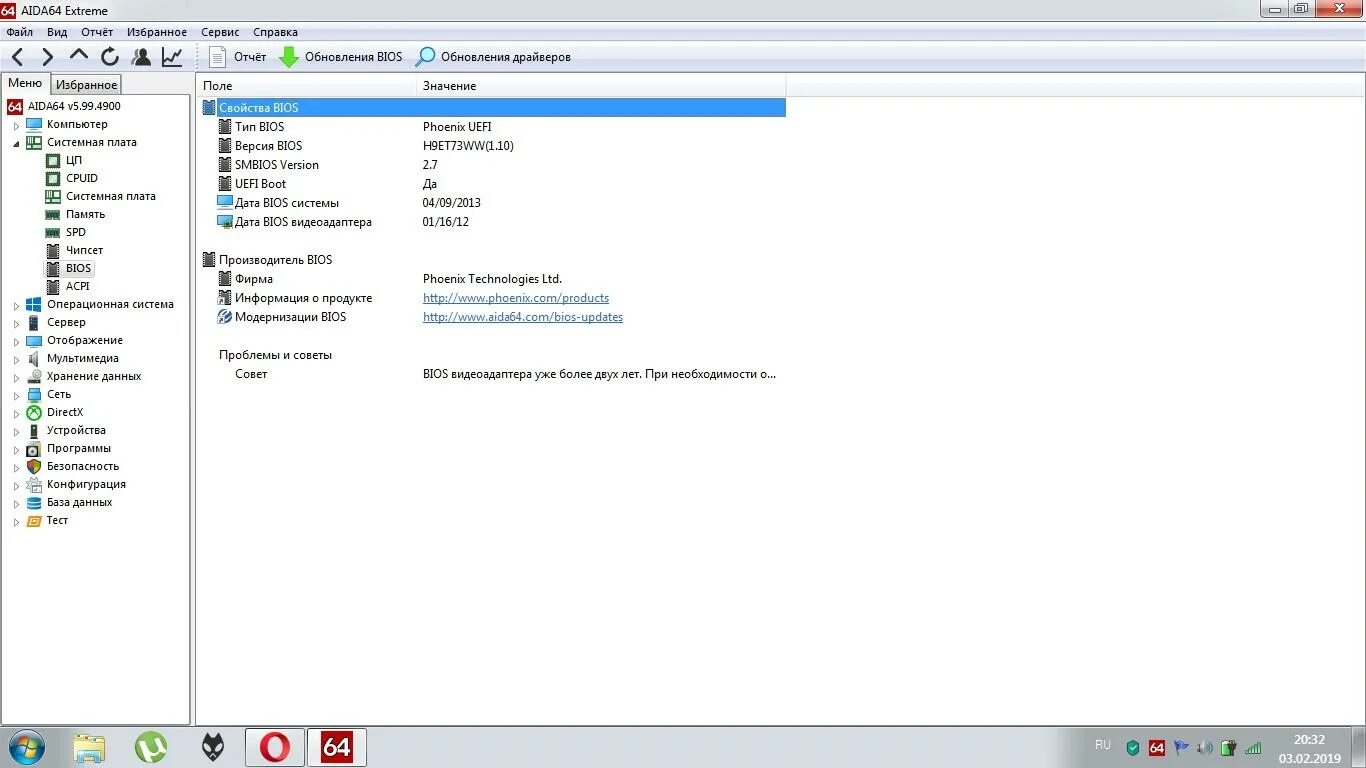The width and height of the screenshot is (1366, 768).
Task: Open the AIDA64 system tray icon
Action: pos(1156,747)
